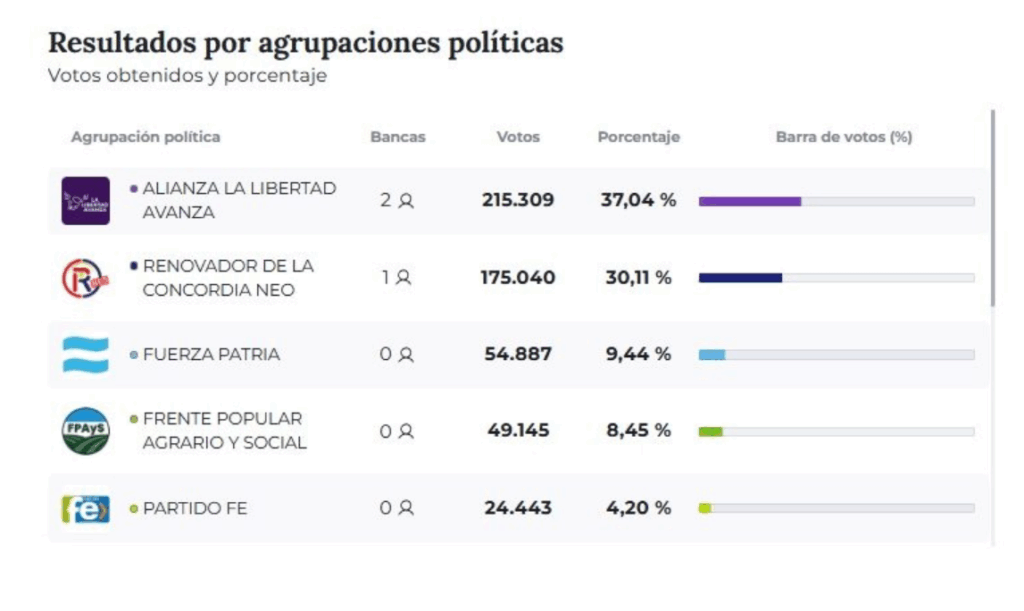Select the FRENTE POPULAR AGRARIO Y SOCIAL name
The image size is (1024, 611).
(224, 431)
